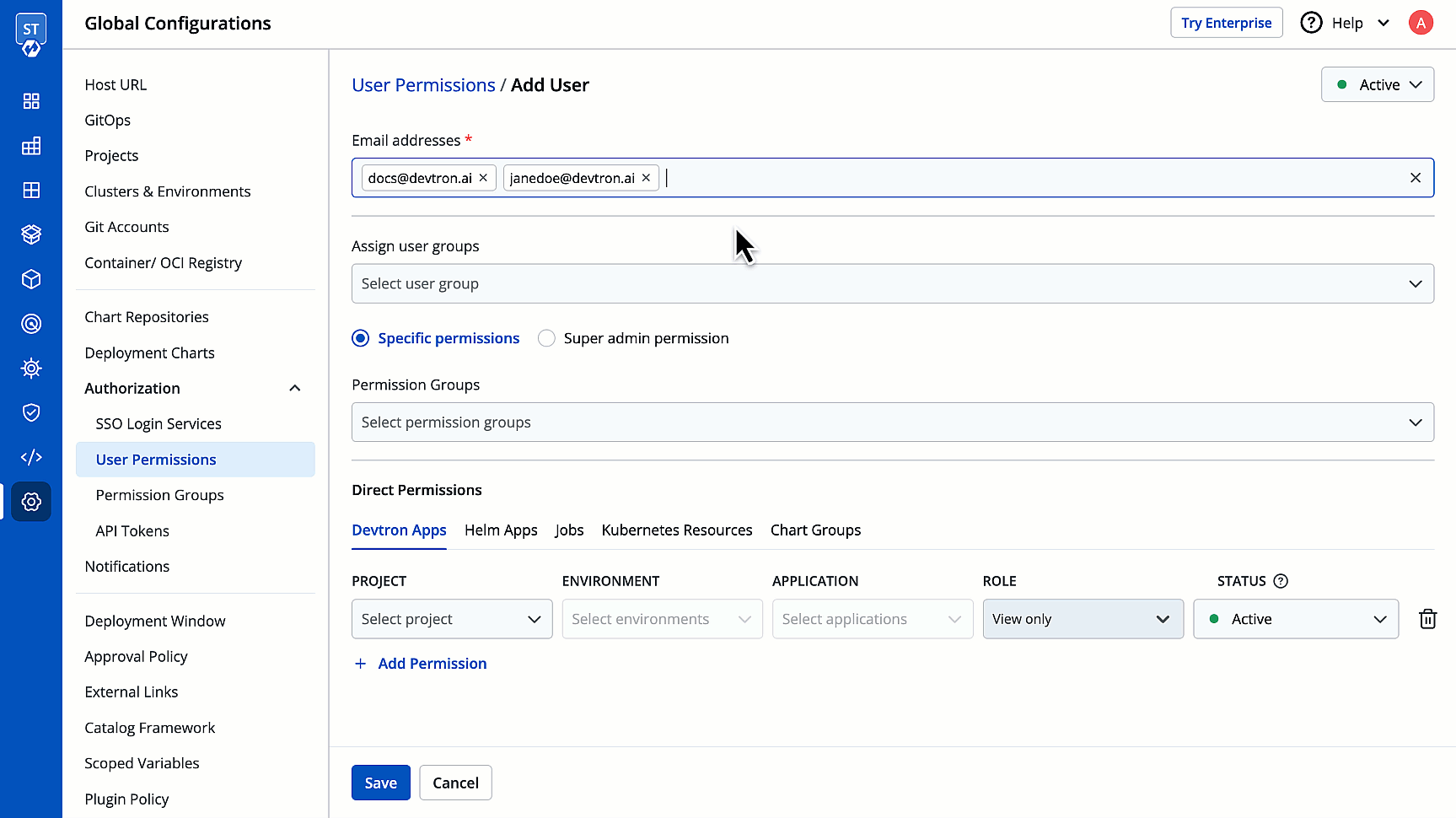
Task: Open Deployment Window settings
Action: pos(155,622)
